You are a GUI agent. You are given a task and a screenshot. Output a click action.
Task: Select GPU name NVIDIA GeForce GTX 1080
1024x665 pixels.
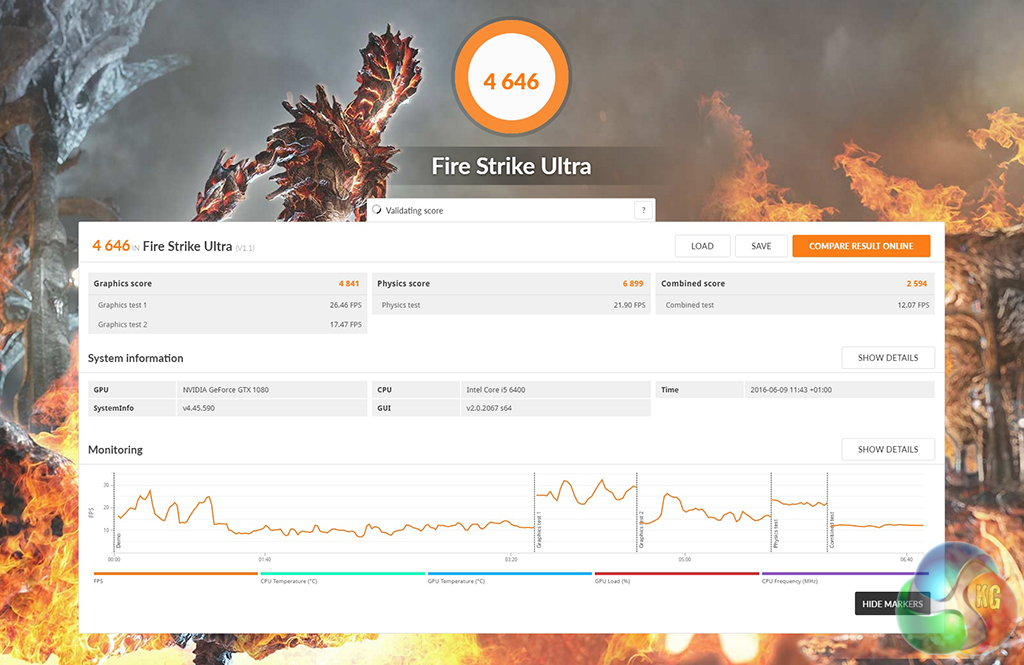[225, 390]
